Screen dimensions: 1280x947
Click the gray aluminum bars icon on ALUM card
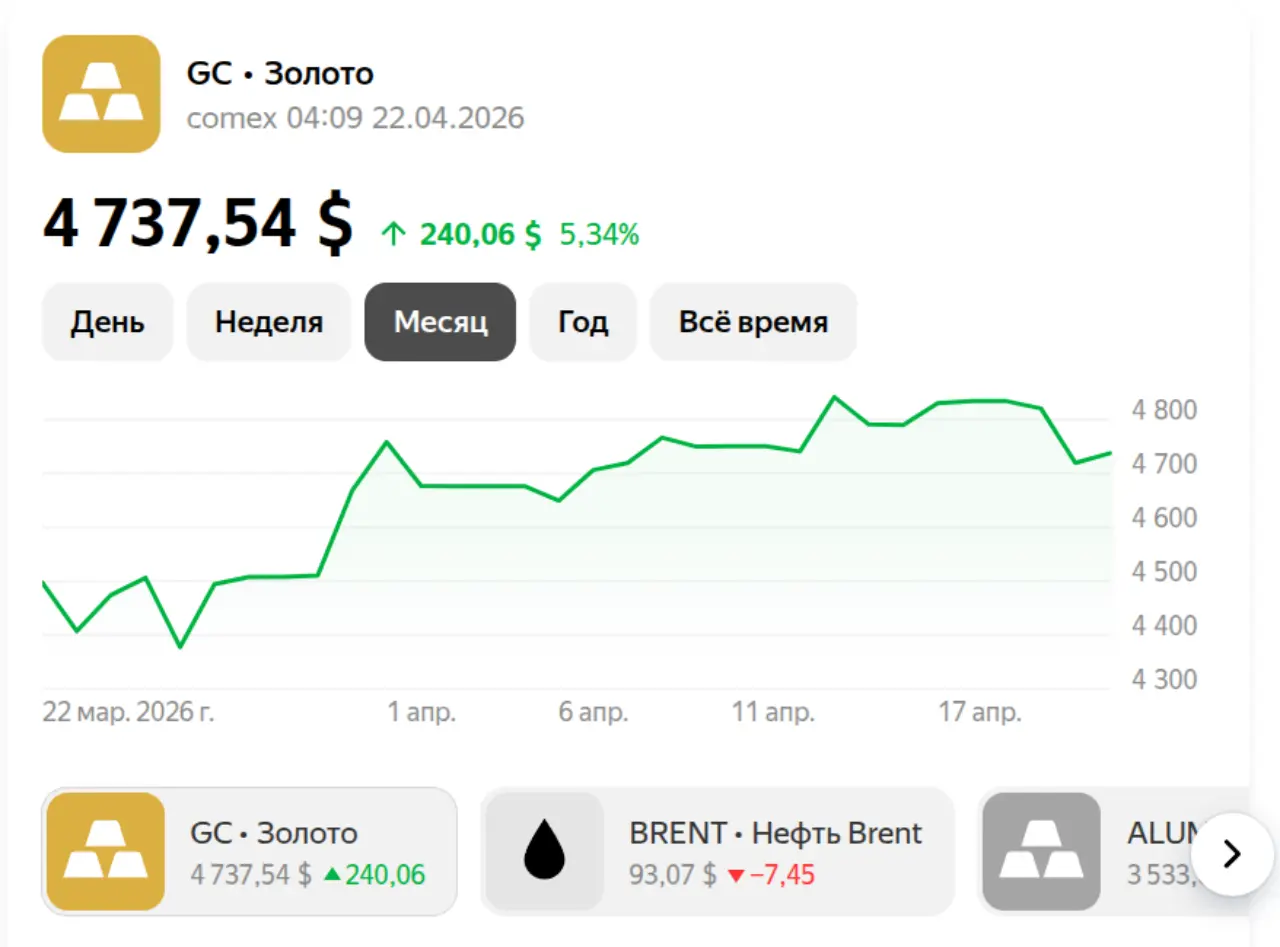pos(1043,851)
